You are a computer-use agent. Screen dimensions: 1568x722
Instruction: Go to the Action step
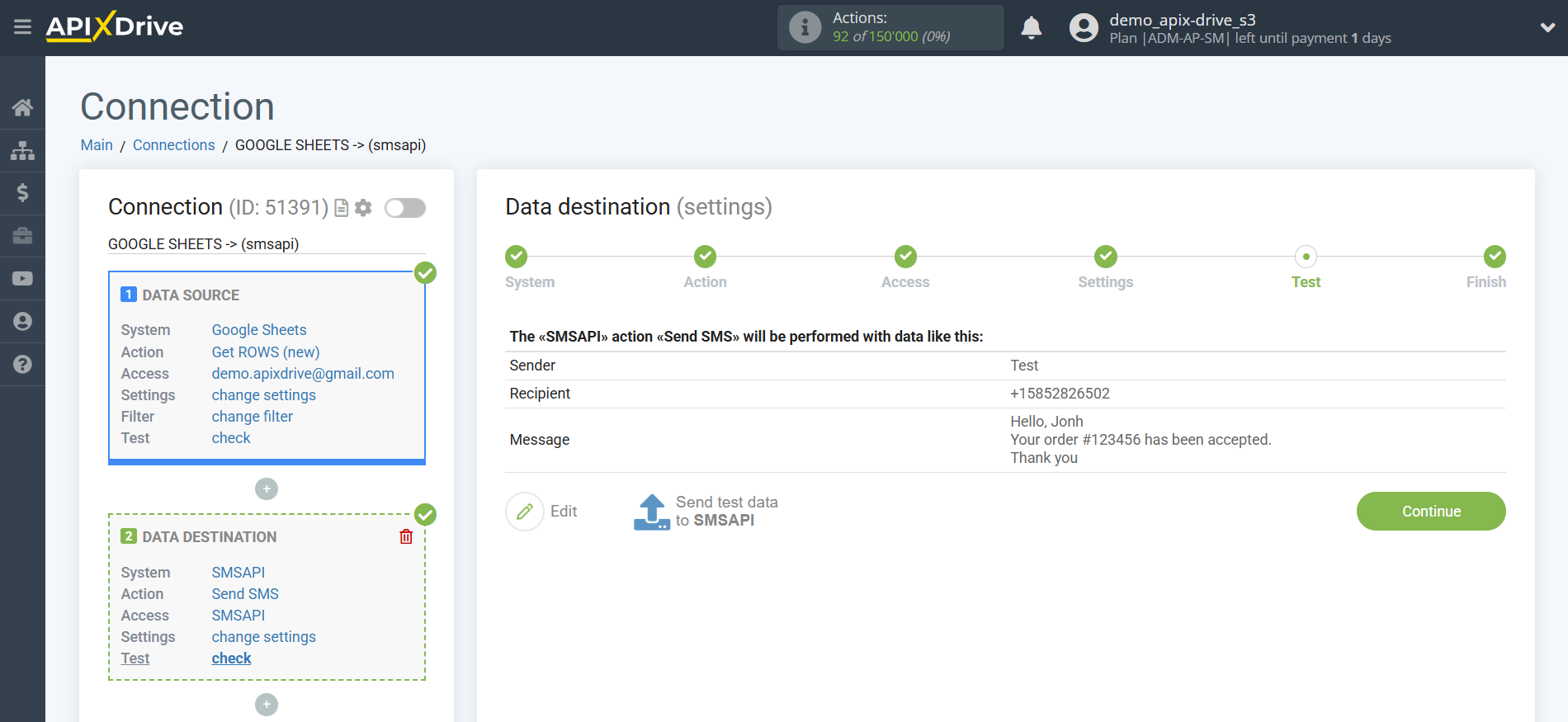pyautogui.click(x=705, y=257)
